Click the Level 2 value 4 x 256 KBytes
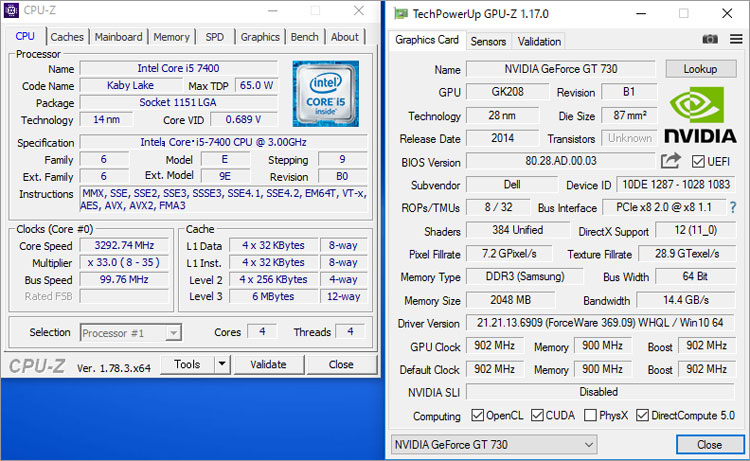The image size is (750, 461). click(273, 279)
